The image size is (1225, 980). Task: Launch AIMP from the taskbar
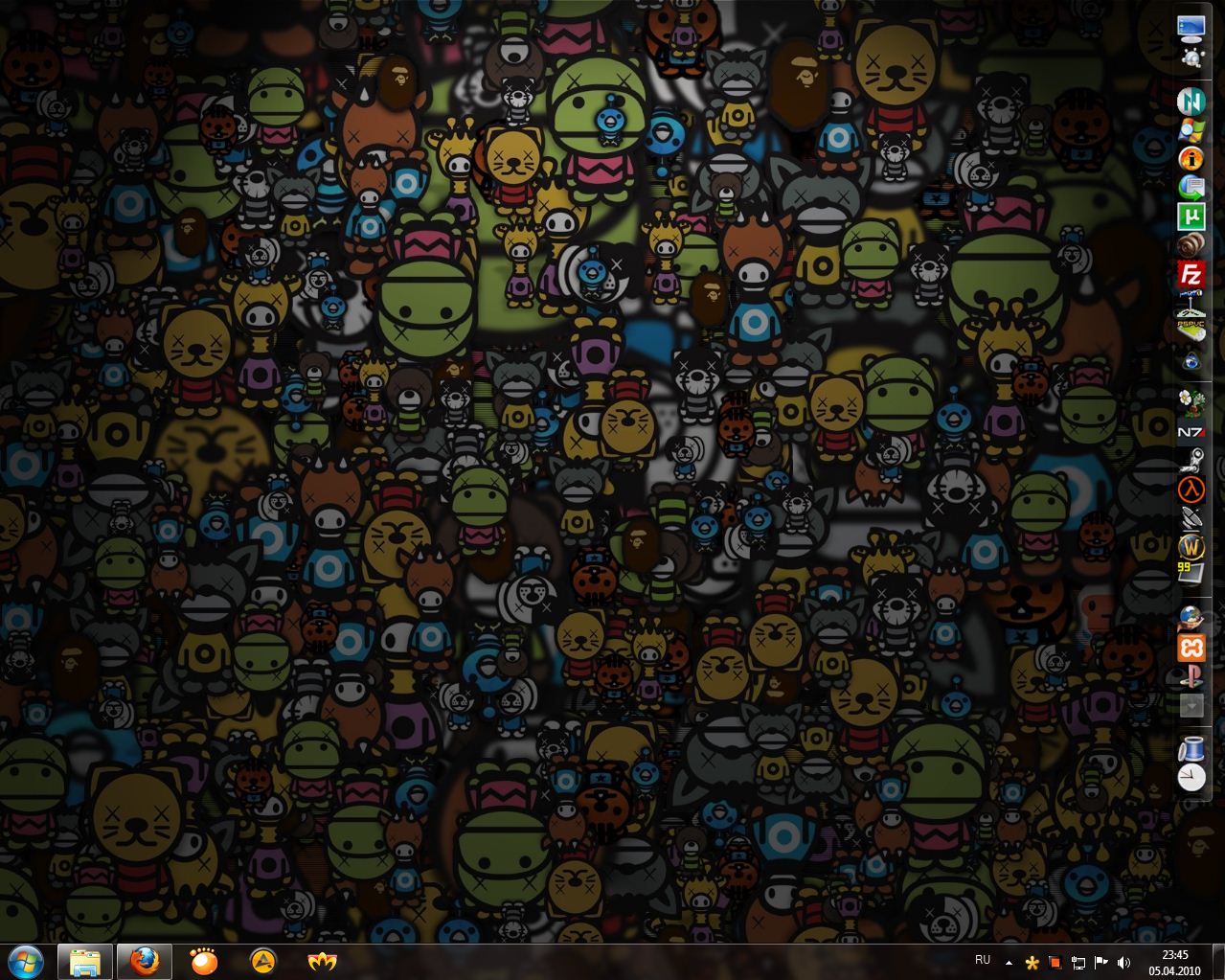click(262, 961)
